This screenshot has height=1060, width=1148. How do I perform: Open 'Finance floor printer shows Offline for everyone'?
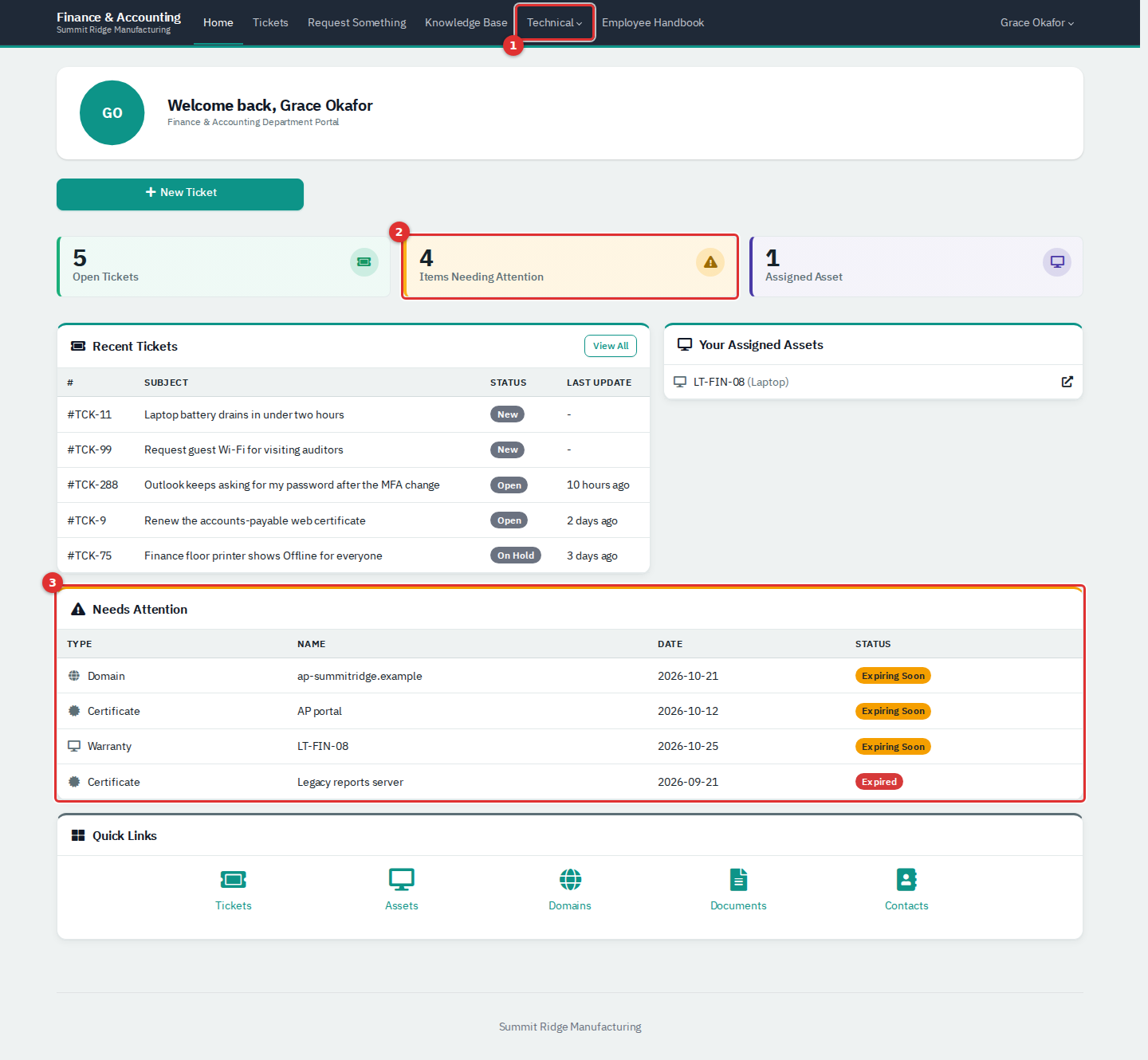(263, 556)
